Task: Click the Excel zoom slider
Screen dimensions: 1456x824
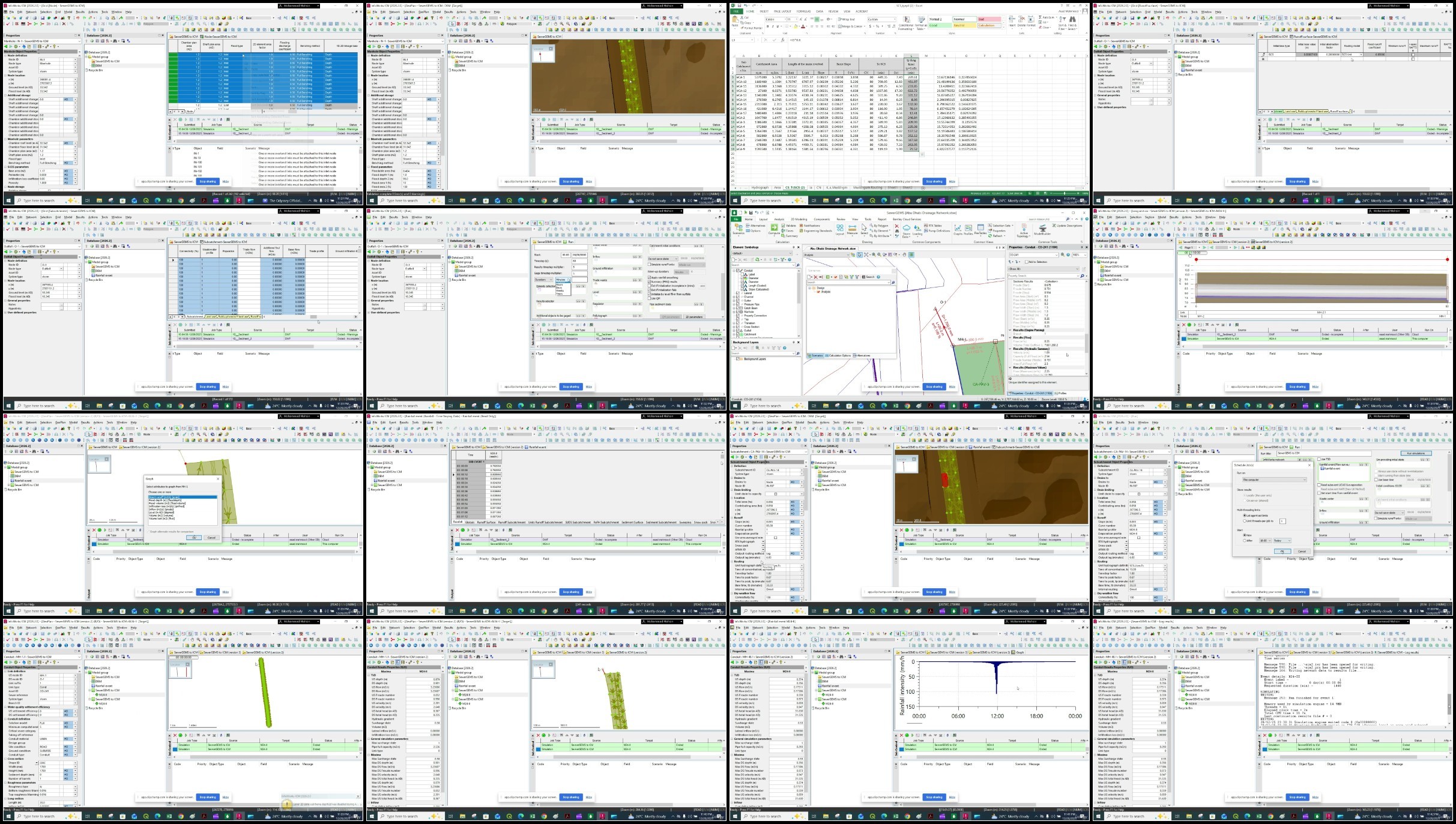Action: point(1065,193)
